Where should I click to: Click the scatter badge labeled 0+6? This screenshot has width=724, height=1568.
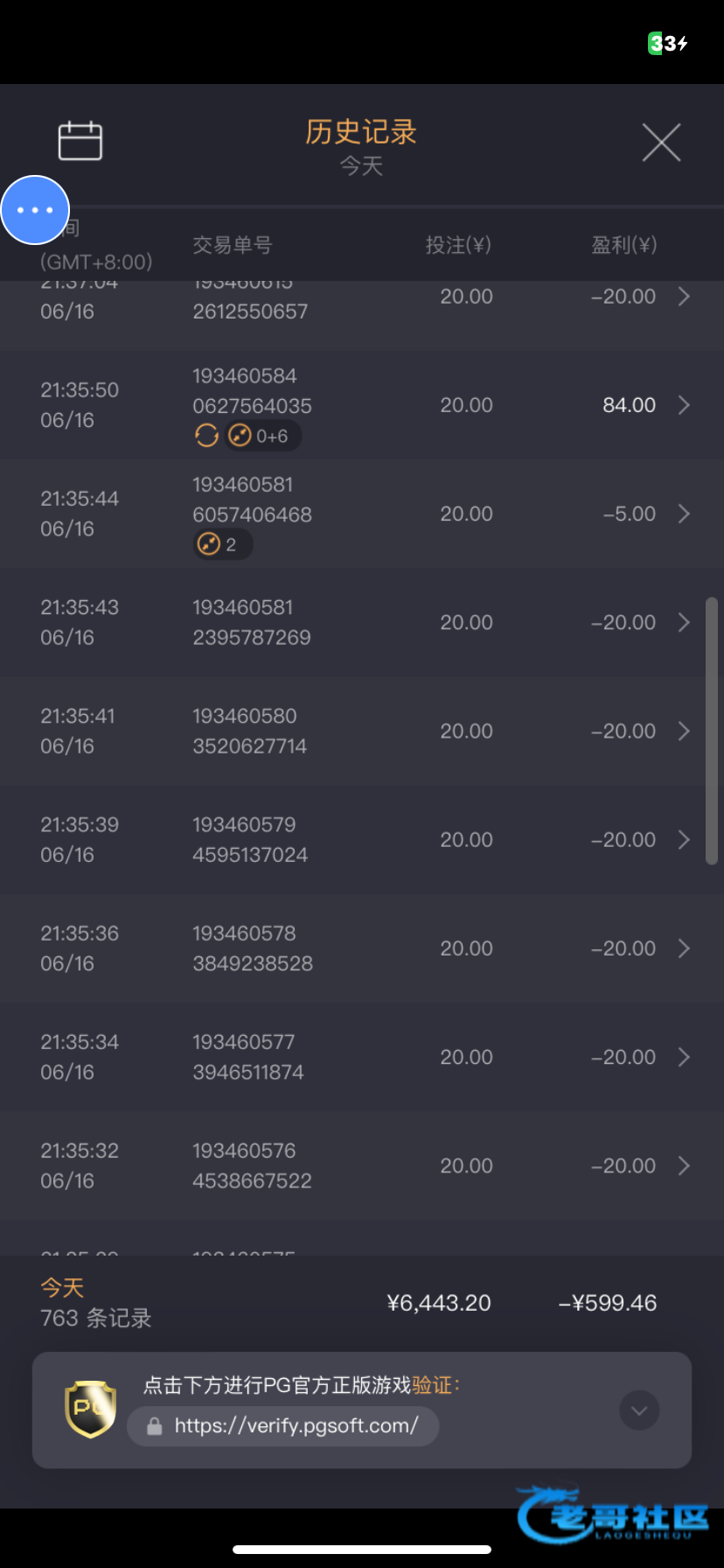(x=262, y=436)
